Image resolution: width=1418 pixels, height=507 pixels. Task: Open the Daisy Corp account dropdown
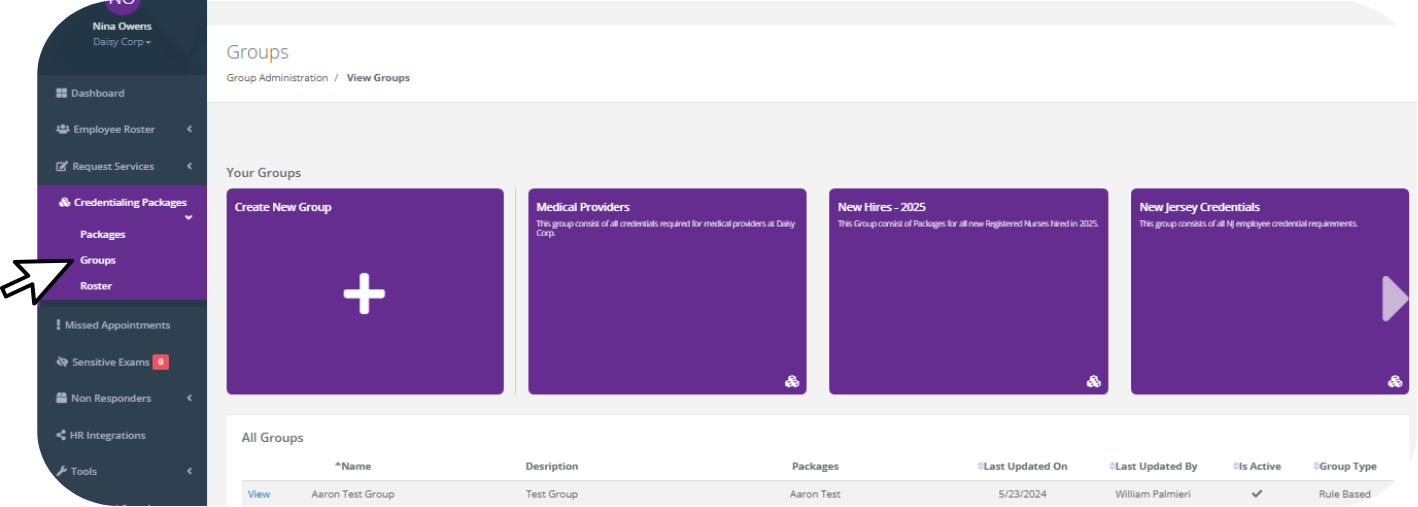pyautogui.click(x=122, y=42)
